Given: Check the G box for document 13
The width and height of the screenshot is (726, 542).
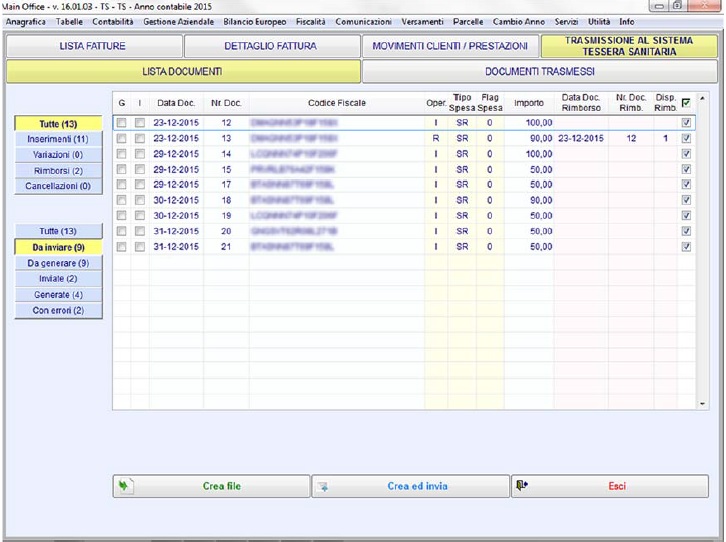Looking at the screenshot, I should [x=121, y=138].
